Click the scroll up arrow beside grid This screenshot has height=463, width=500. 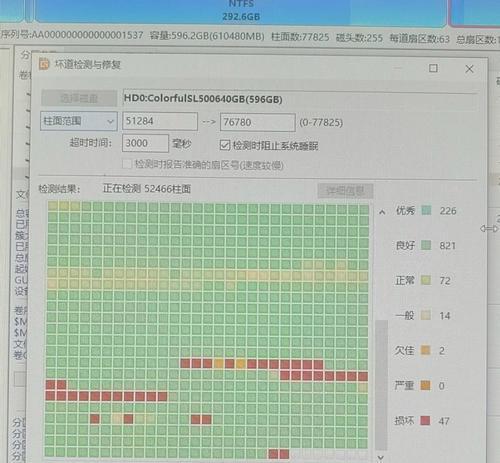point(382,212)
